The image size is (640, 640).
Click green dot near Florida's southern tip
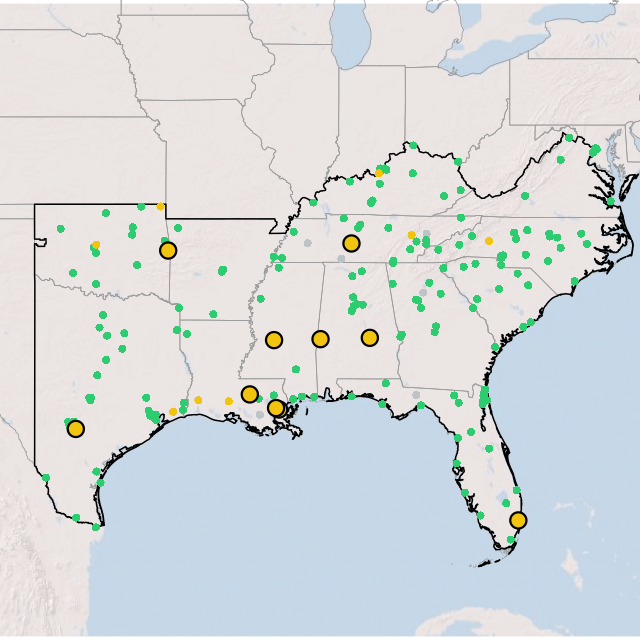tap(511, 540)
